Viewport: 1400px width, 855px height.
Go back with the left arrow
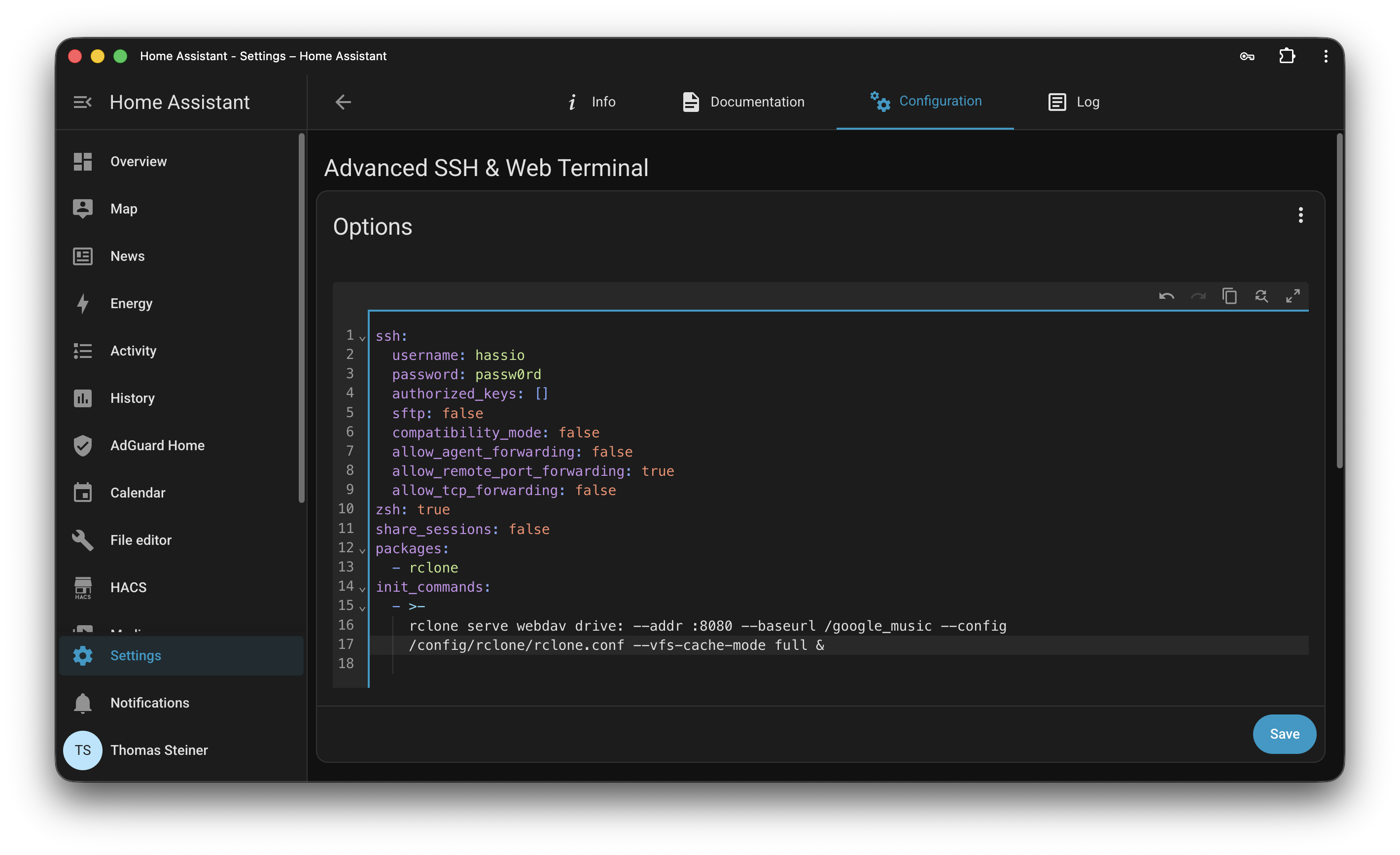point(343,102)
